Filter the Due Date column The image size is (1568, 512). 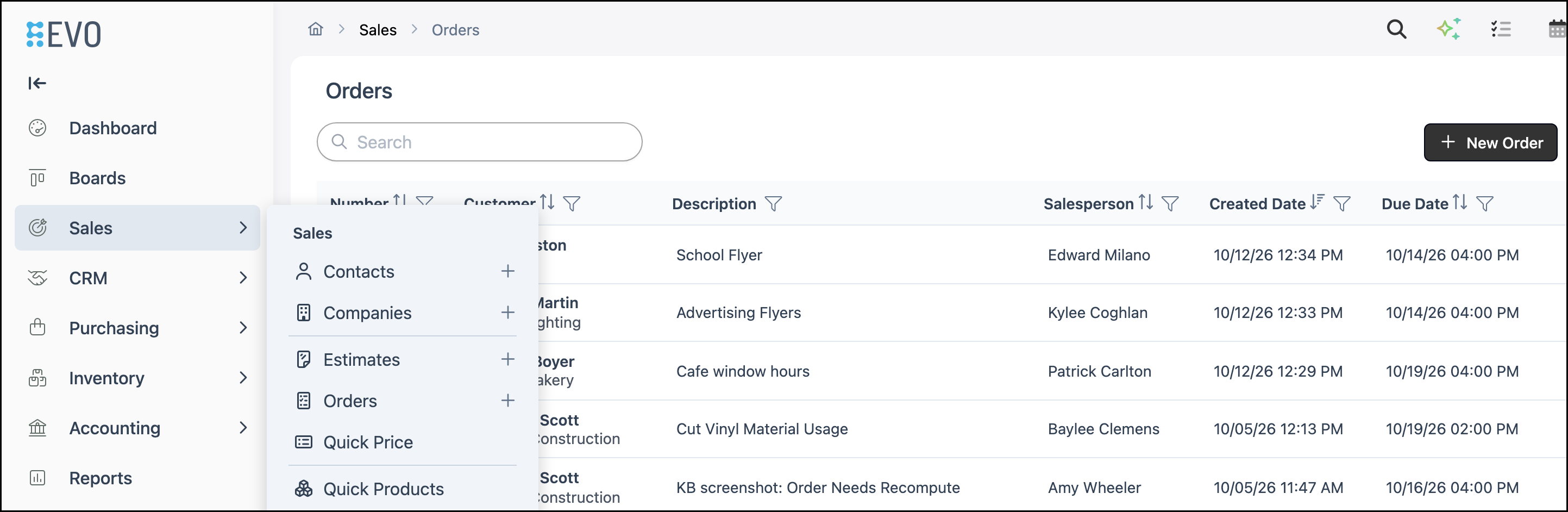coord(1485,203)
